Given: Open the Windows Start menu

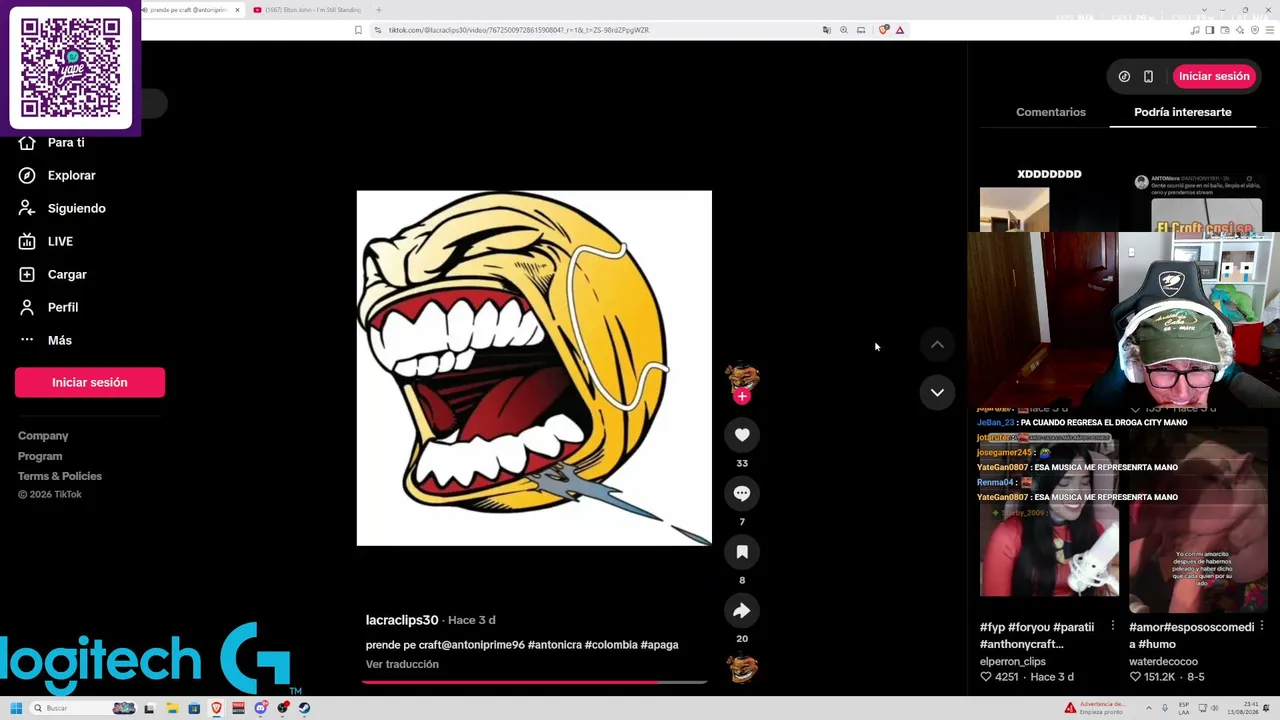Looking at the screenshot, I should click(16, 708).
